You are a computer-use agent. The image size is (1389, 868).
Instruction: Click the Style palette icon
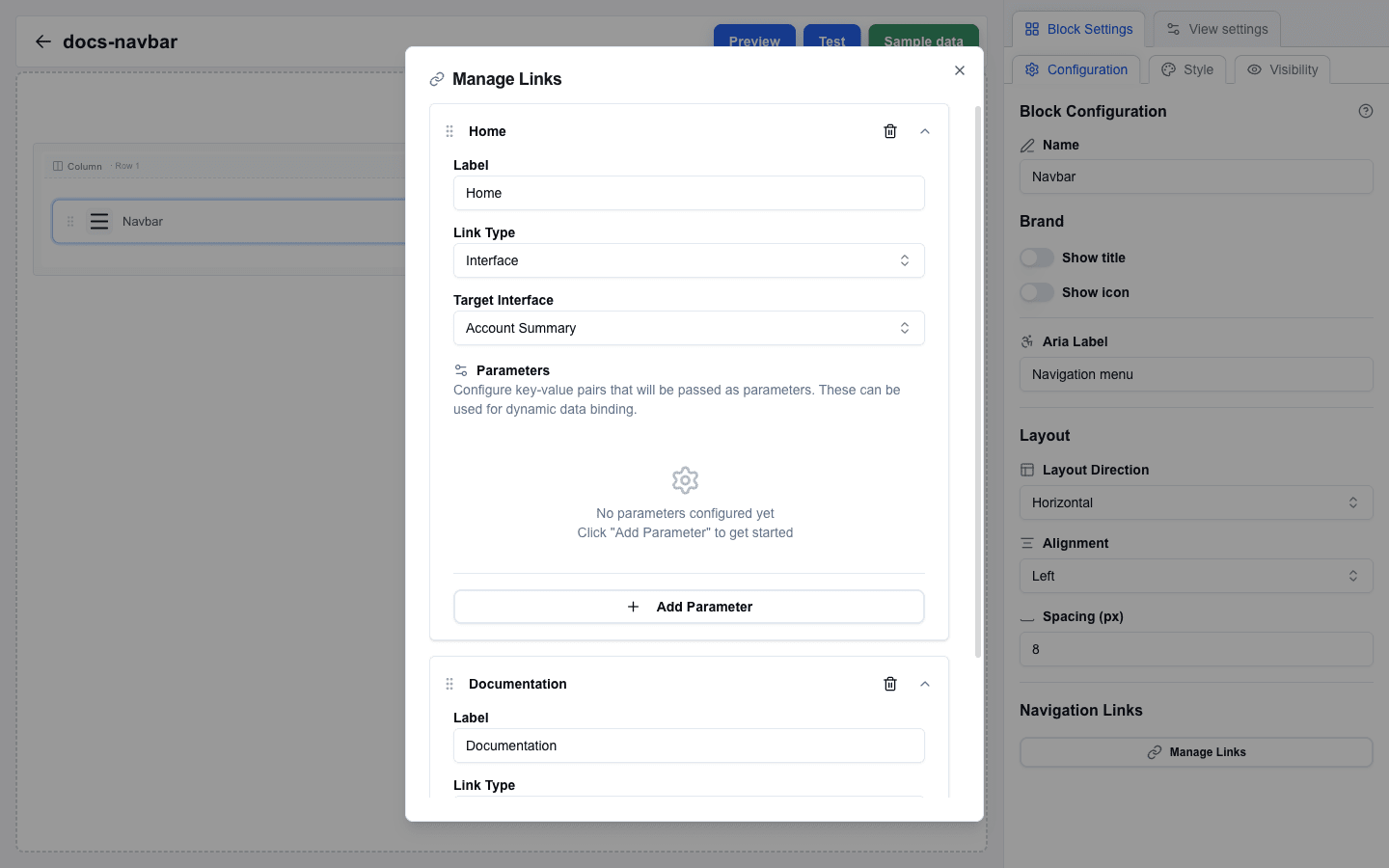click(x=1168, y=69)
